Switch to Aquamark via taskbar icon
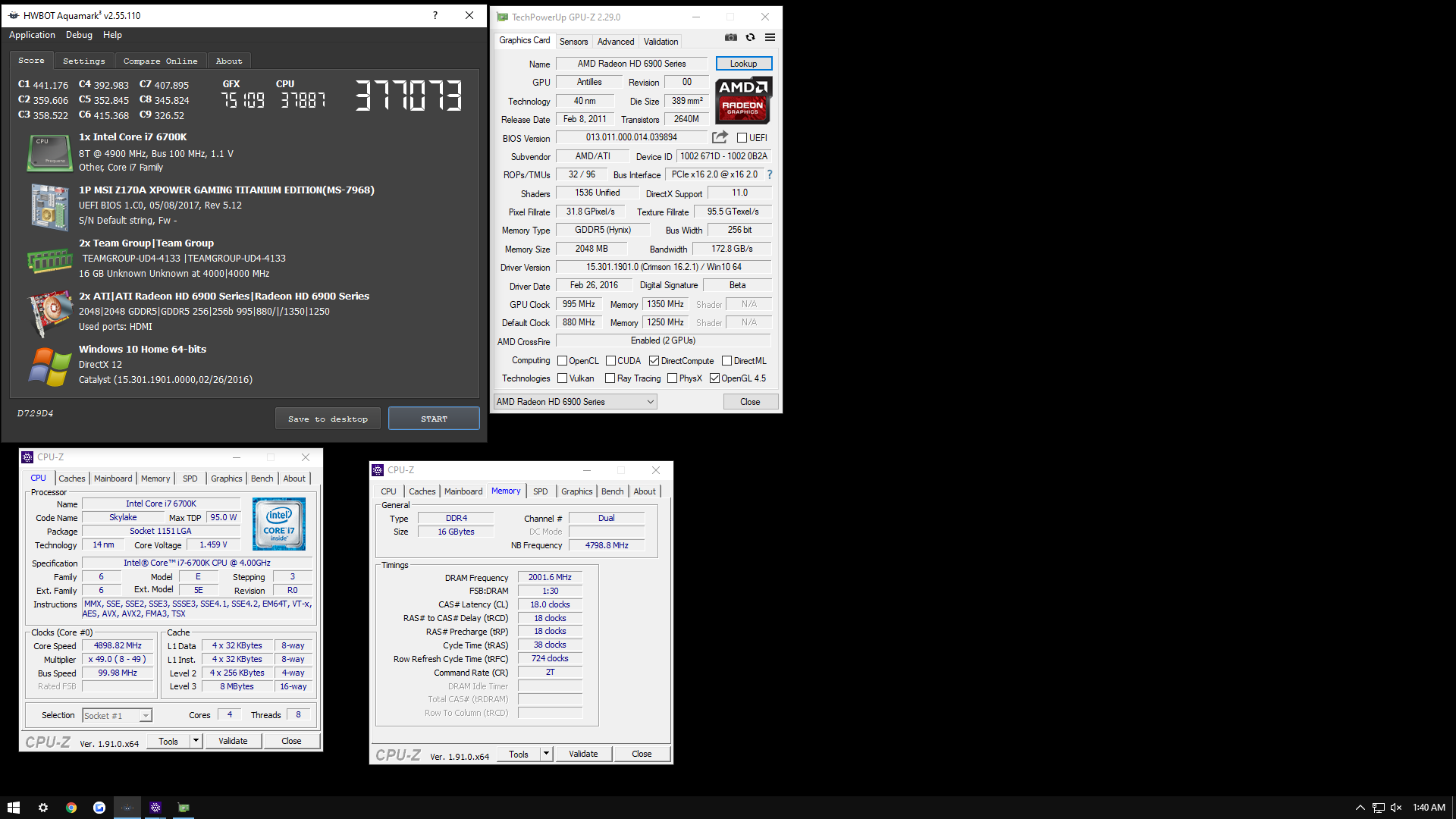Viewport: 1456px width, 819px height. tap(127, 808)
